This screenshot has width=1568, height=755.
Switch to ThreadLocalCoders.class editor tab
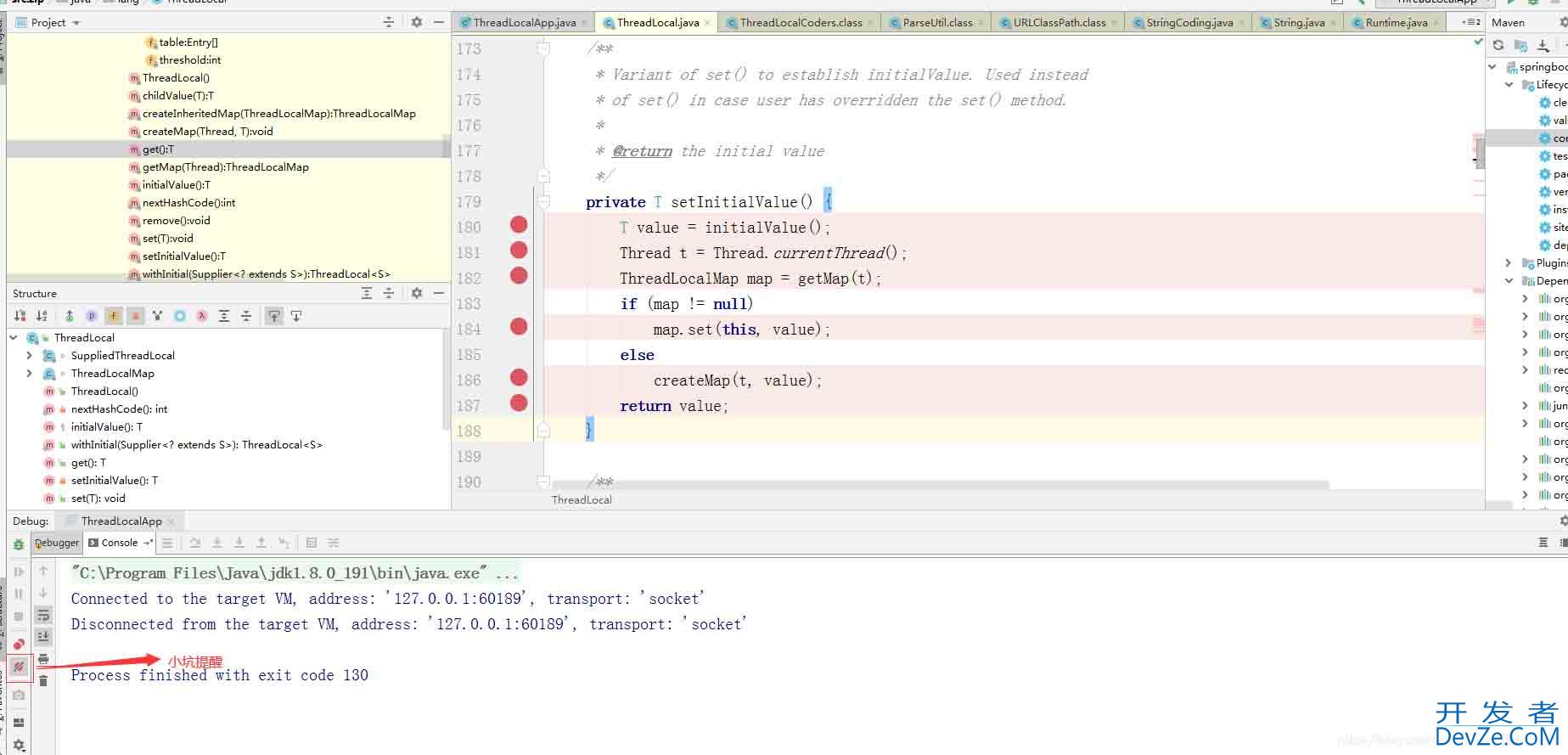(x=801, y=23)
